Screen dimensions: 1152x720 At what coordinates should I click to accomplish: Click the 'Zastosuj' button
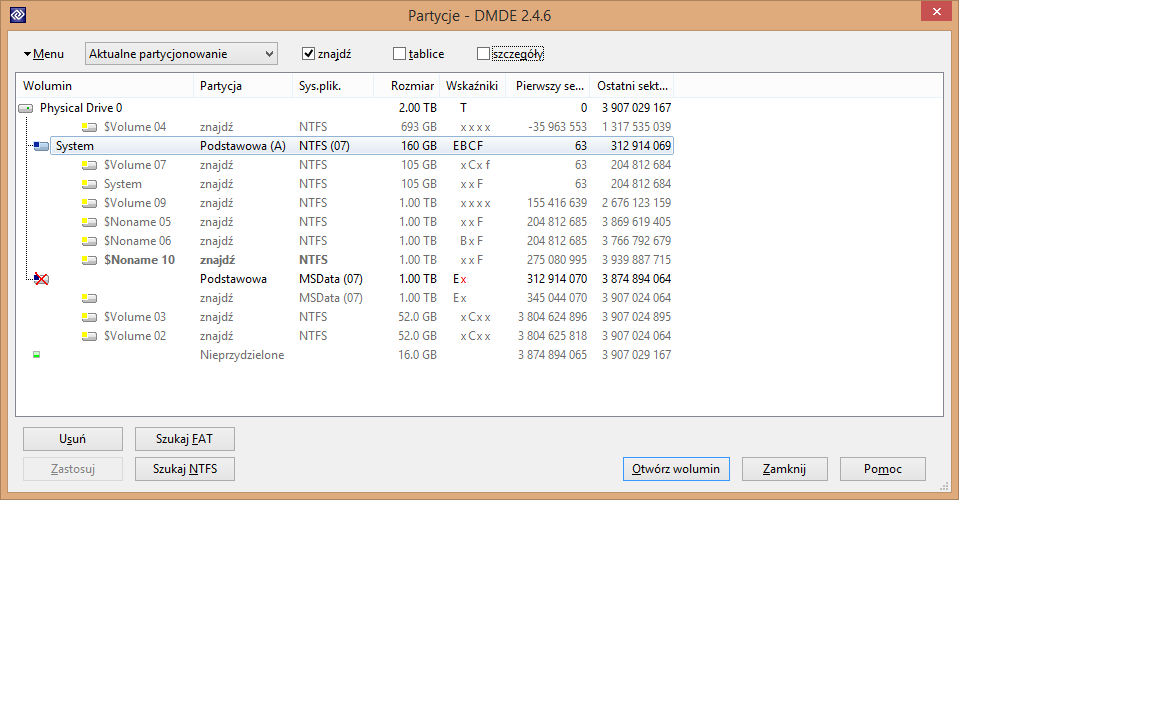(x=73, y=469)
